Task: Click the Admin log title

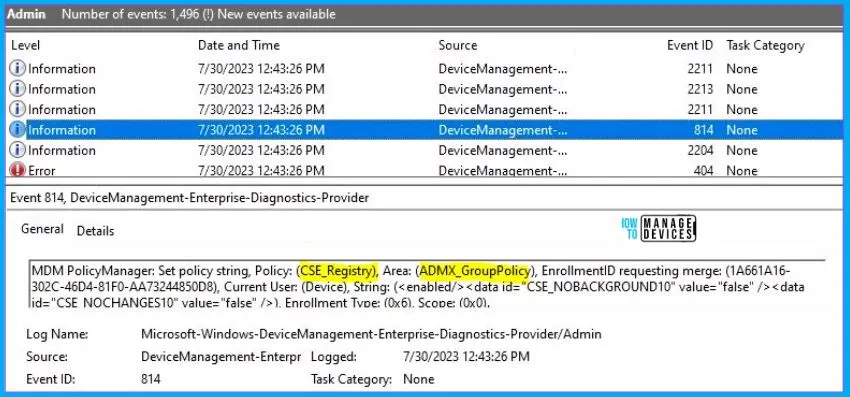Action: (26, 14)
